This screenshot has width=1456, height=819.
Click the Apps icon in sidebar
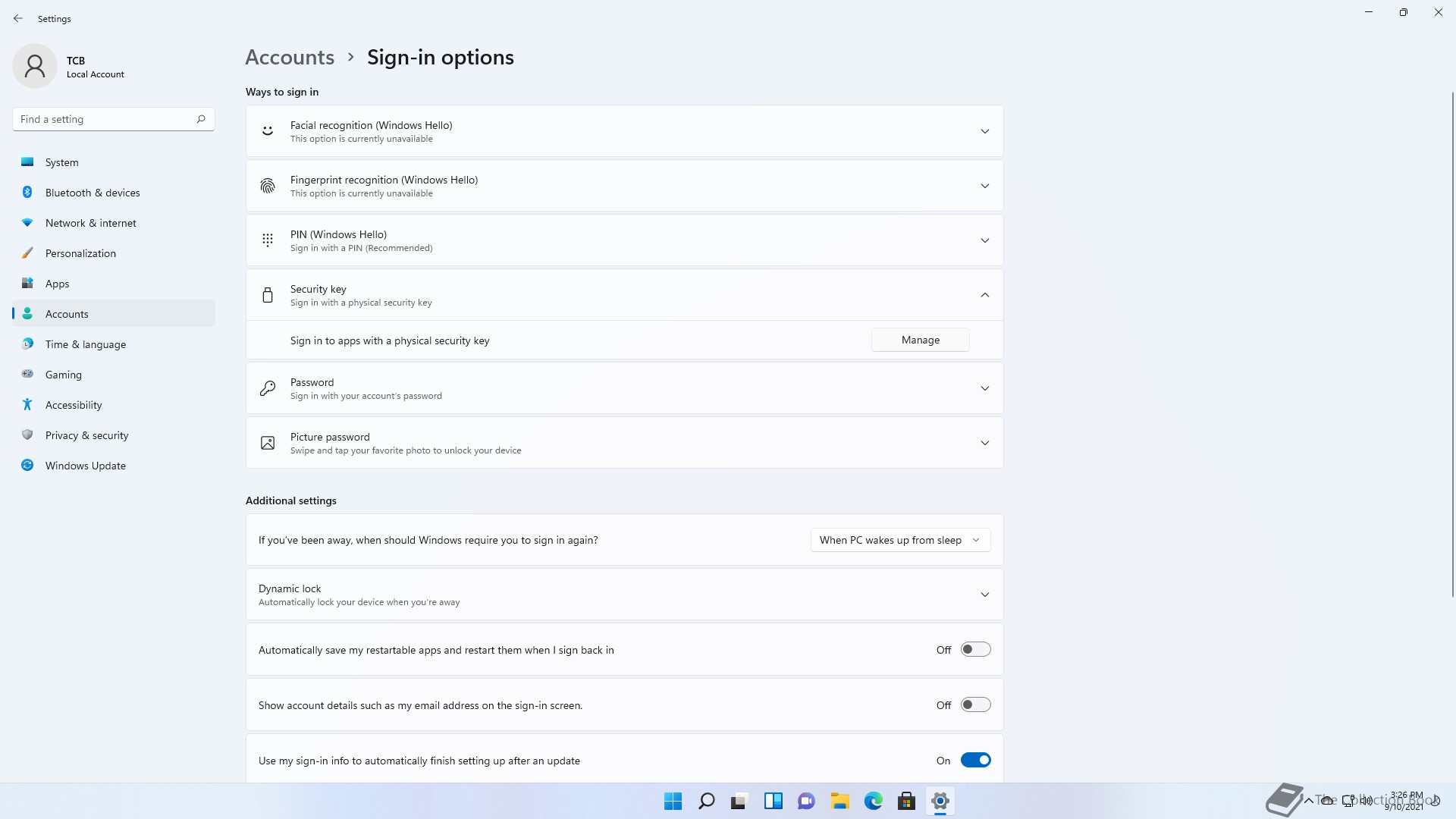click(27, 283)
